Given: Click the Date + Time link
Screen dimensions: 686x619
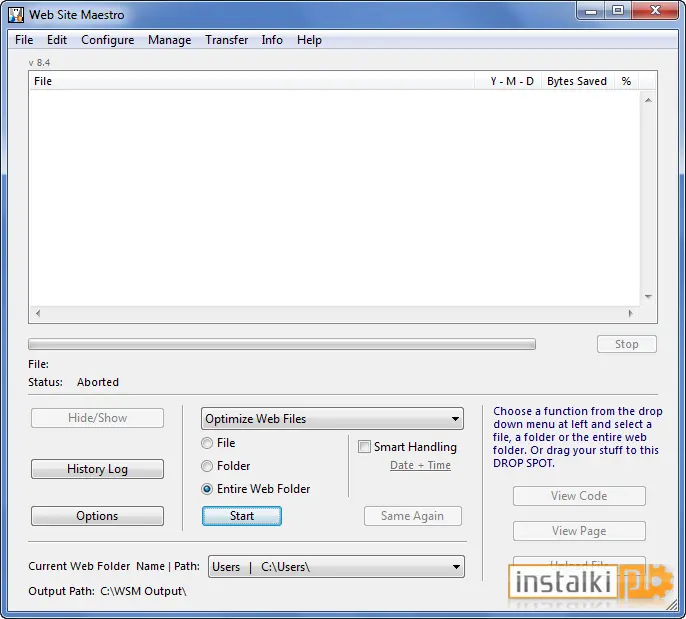Looking at the screenshot, I should coord(420,465).
